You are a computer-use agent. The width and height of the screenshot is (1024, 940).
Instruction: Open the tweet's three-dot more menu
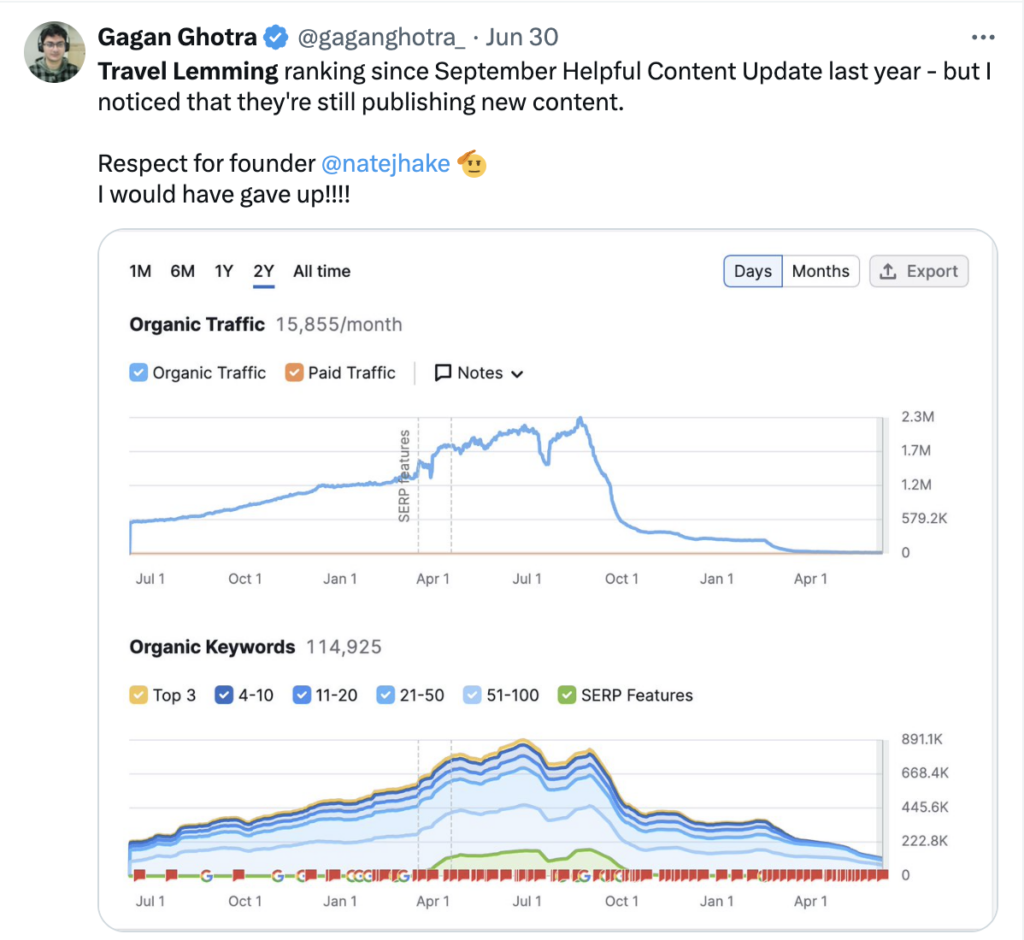pyautogui.click(x=984, y=38)
